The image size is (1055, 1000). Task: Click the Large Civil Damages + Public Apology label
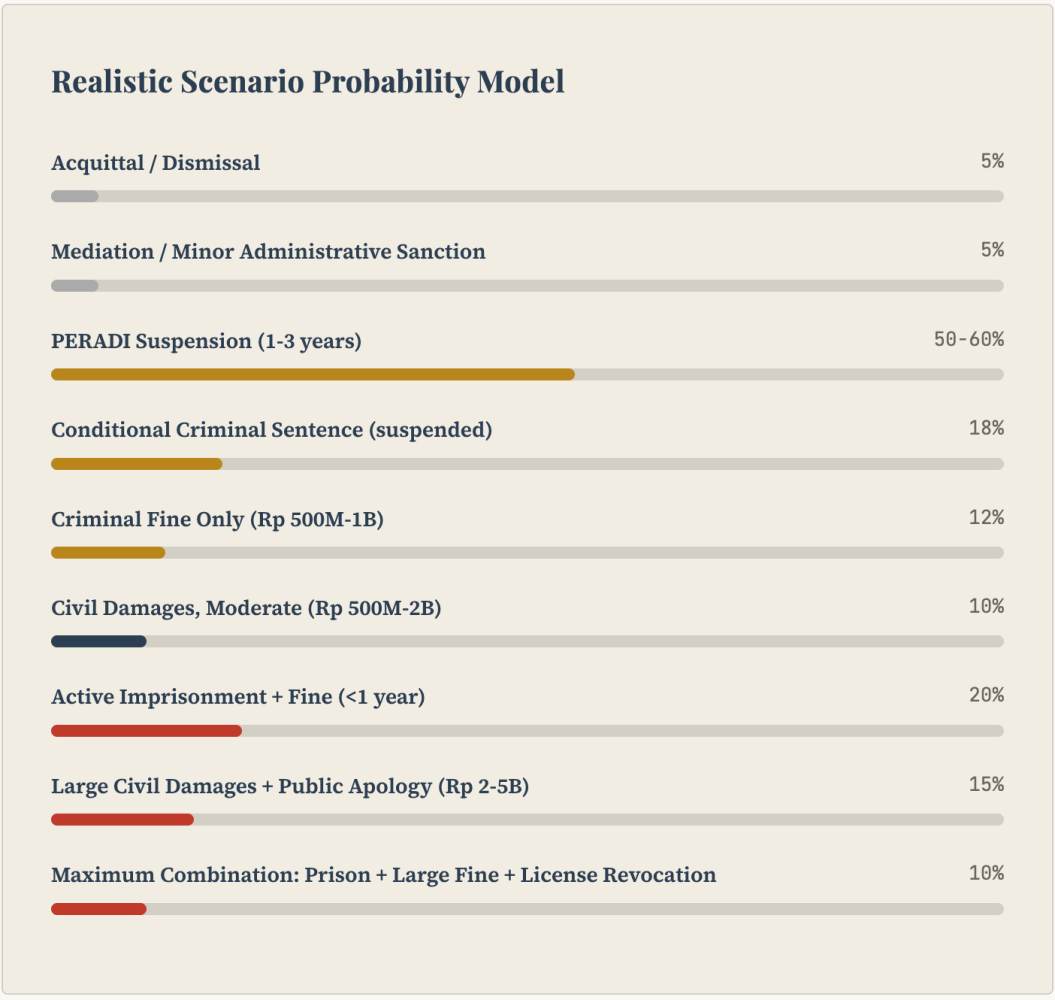(290, 786)
